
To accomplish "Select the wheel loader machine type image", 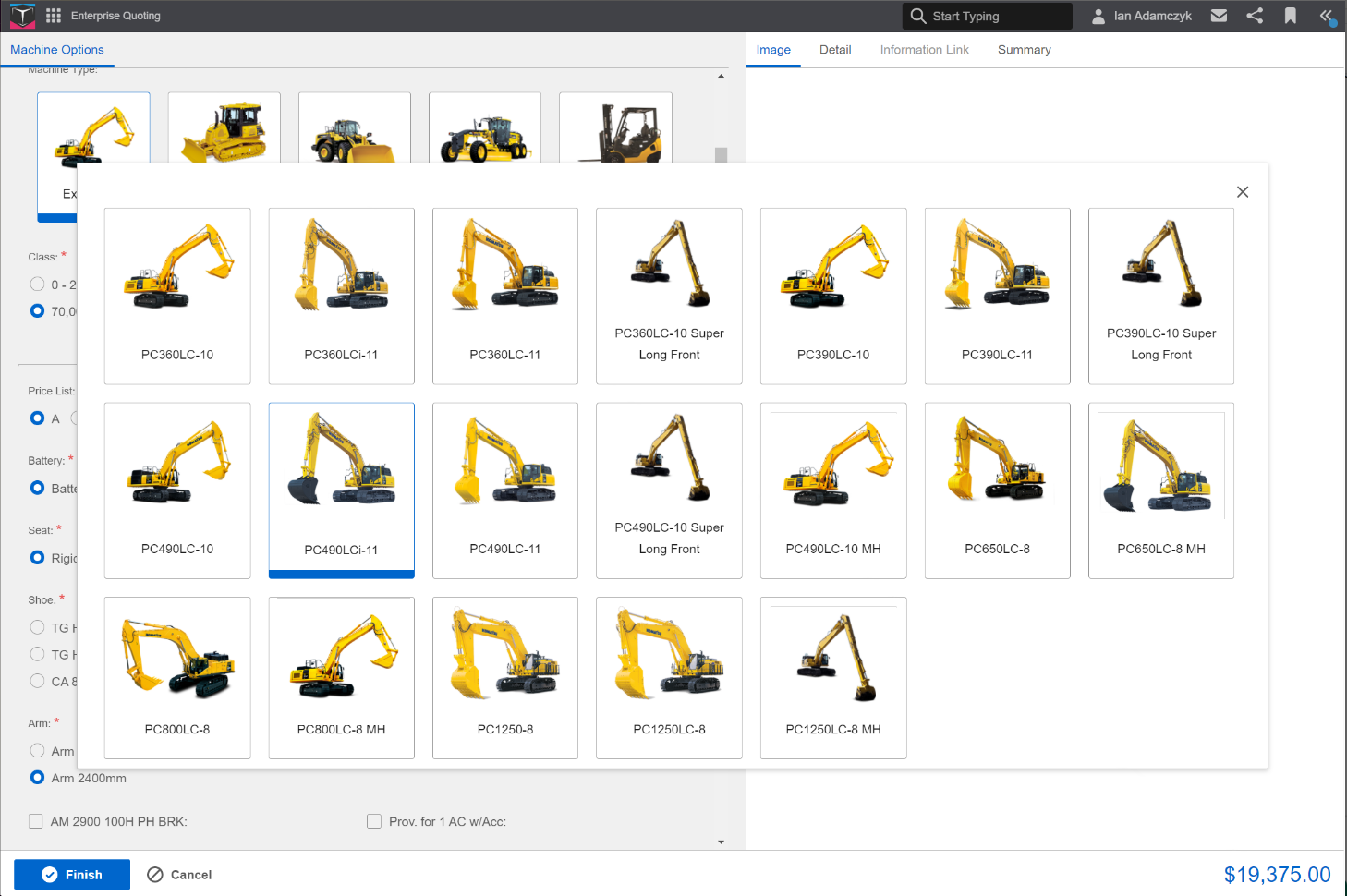I will 354,129.
